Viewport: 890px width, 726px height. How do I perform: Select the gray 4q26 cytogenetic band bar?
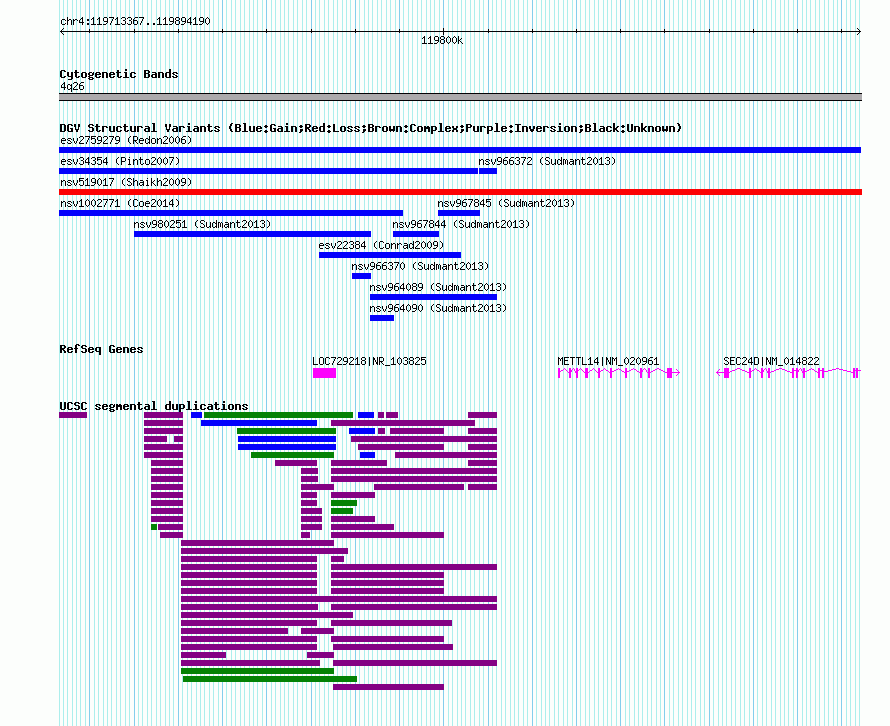pyautogui.click(x=460, y=97)
